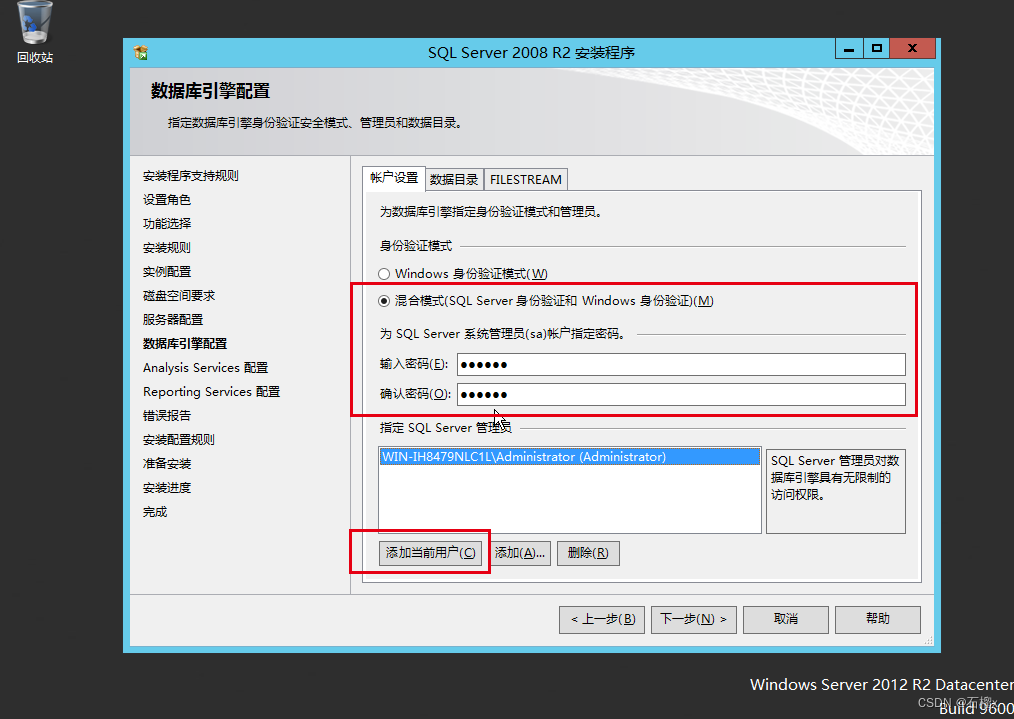Image resolution: width=1014 pixels, height=719 pixels.
Task: Click 安装程序支持规则 step in sidebar
Action: pyautogui.click(x=191, y=176)
